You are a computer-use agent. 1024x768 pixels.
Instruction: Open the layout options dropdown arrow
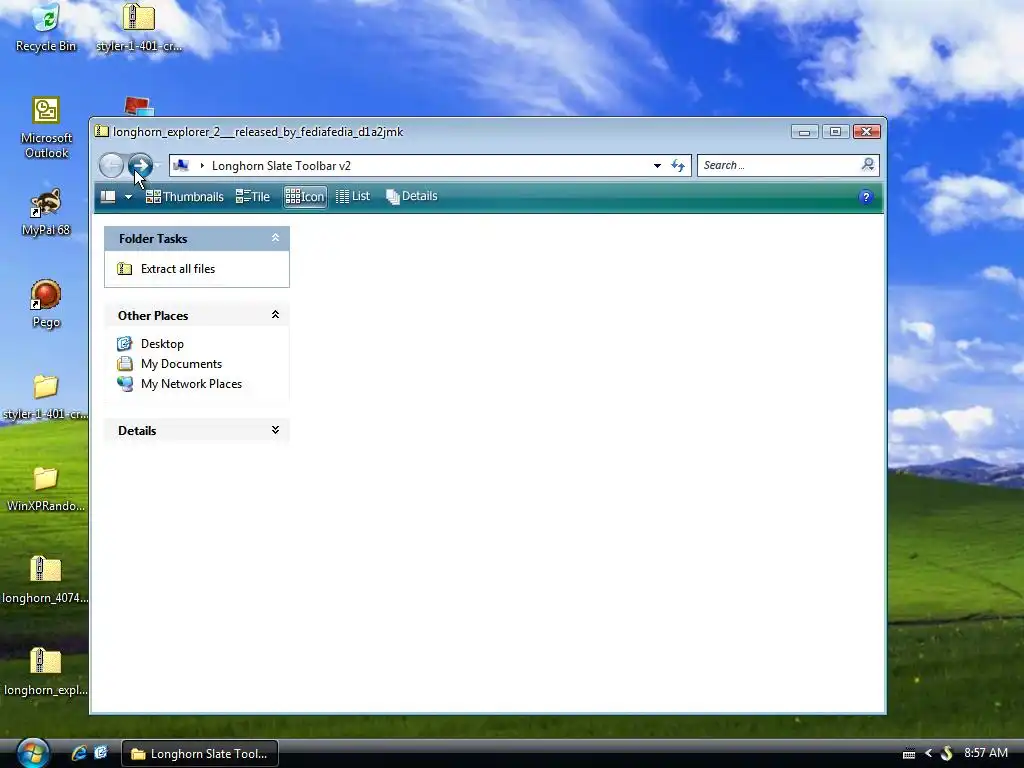point(129,197)
